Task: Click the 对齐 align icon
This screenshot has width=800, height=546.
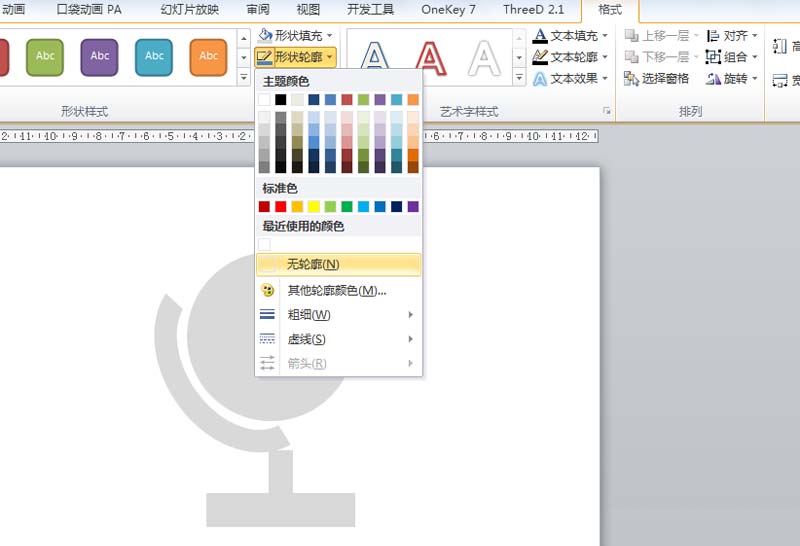Action: click(714, 36)
